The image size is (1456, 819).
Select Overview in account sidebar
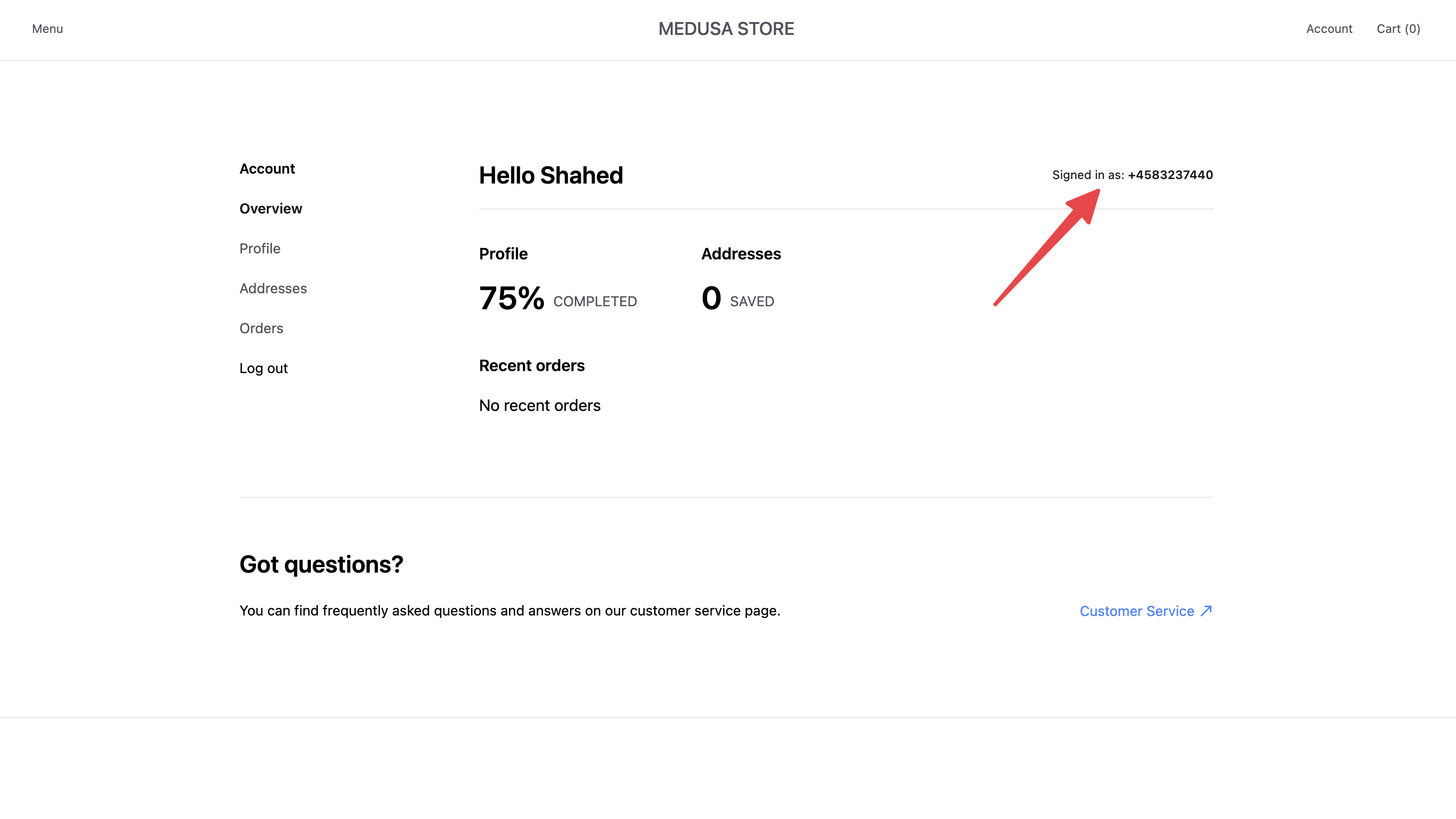(x=270, y=208)
